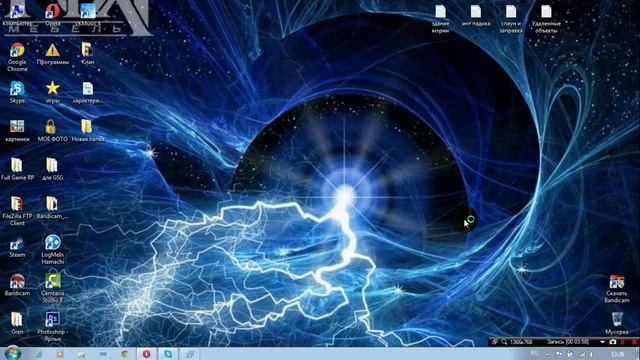Open the характери... text file
Image resolution: width=640 pixels, height=360 pixels.
pos(87,92)
